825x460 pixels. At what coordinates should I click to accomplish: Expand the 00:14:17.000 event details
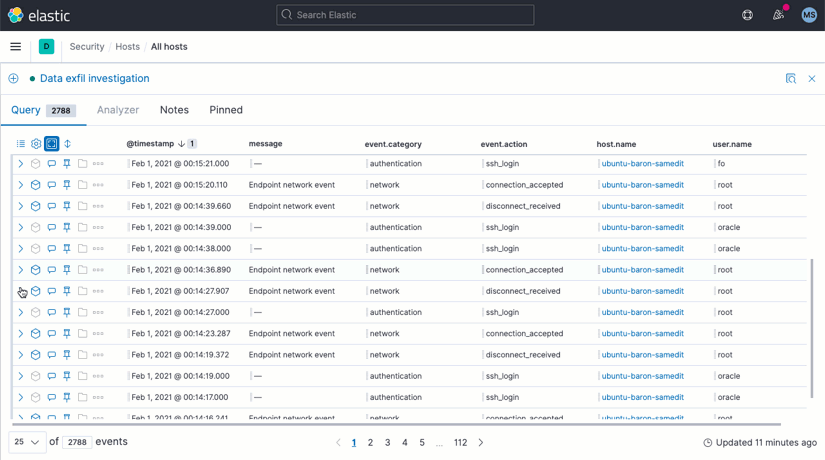pyautogui.click(x=21, y=397)
